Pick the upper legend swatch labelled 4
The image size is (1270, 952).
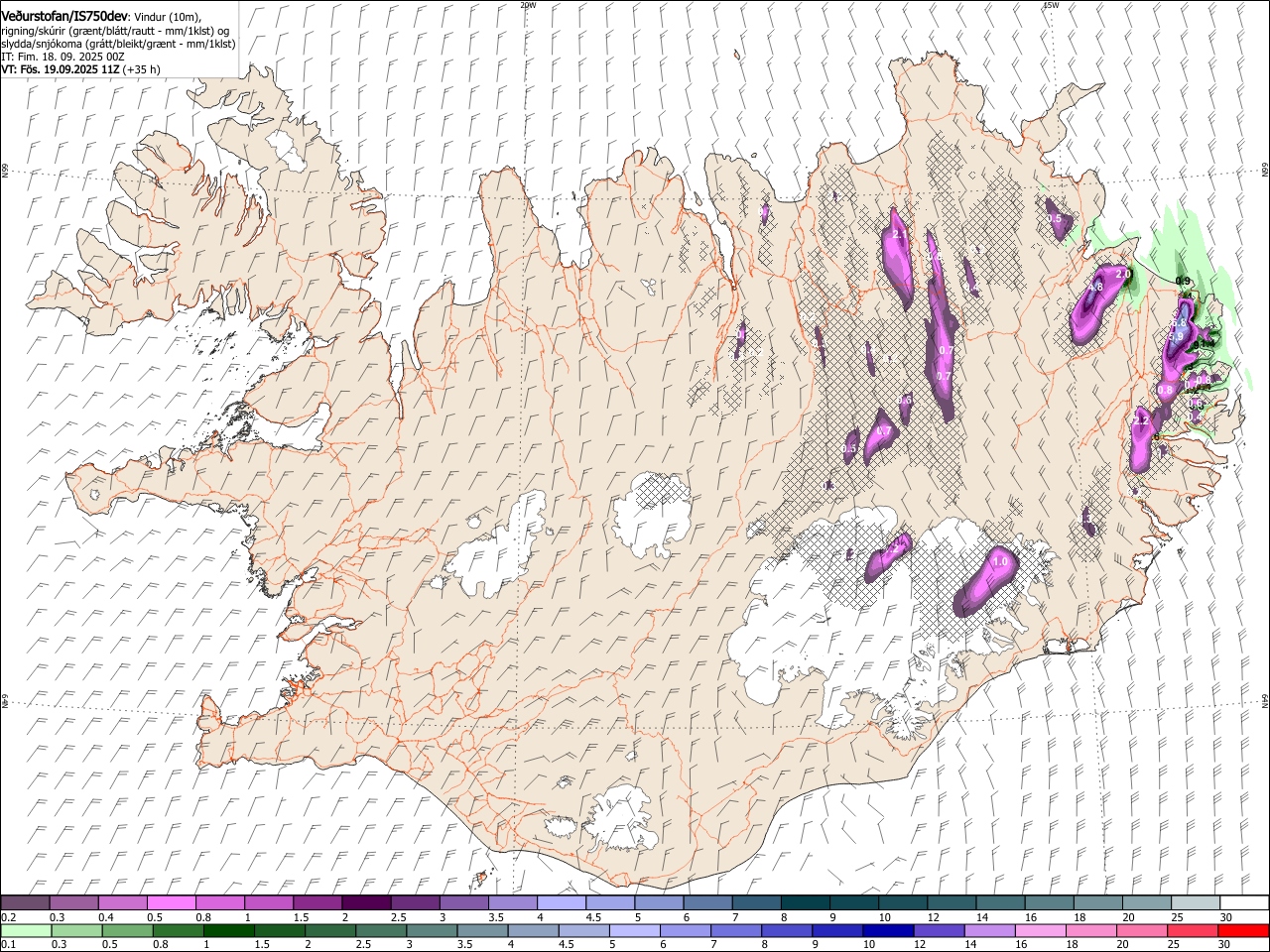pyautogui.click(x=561, y=902)
